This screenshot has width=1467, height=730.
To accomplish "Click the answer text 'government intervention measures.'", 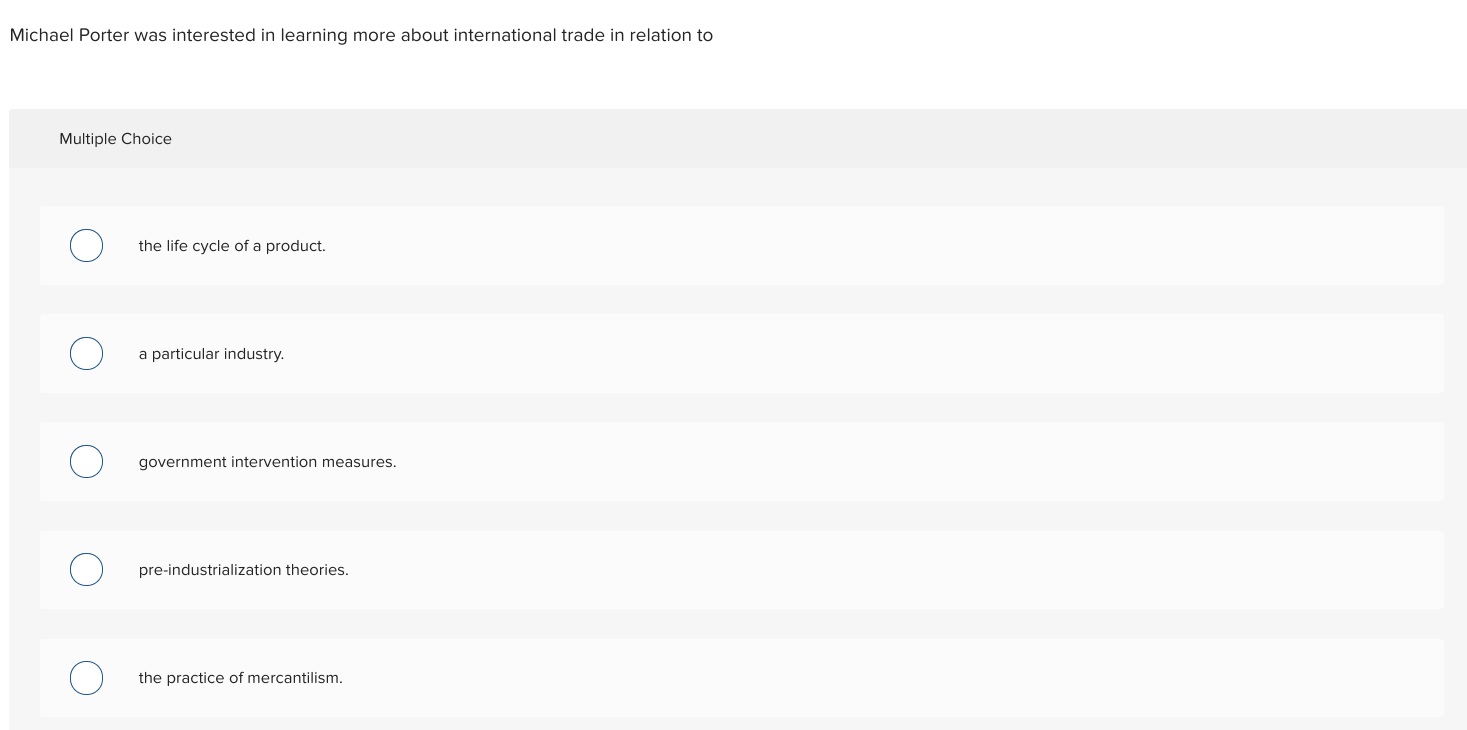I will click(x=267, y=462).
